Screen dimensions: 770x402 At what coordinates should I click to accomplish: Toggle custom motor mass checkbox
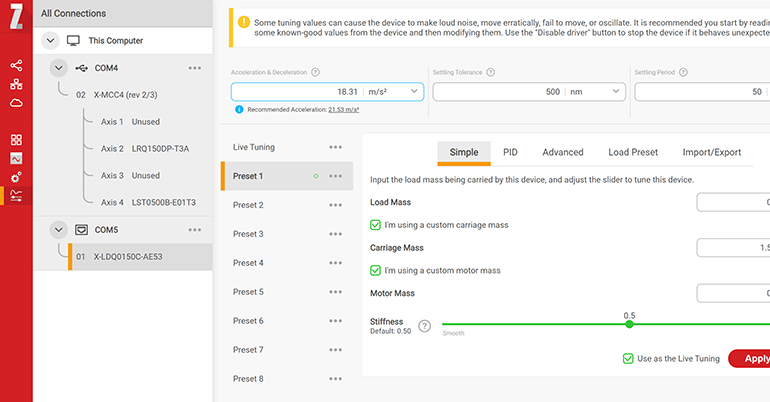point(376,270)
